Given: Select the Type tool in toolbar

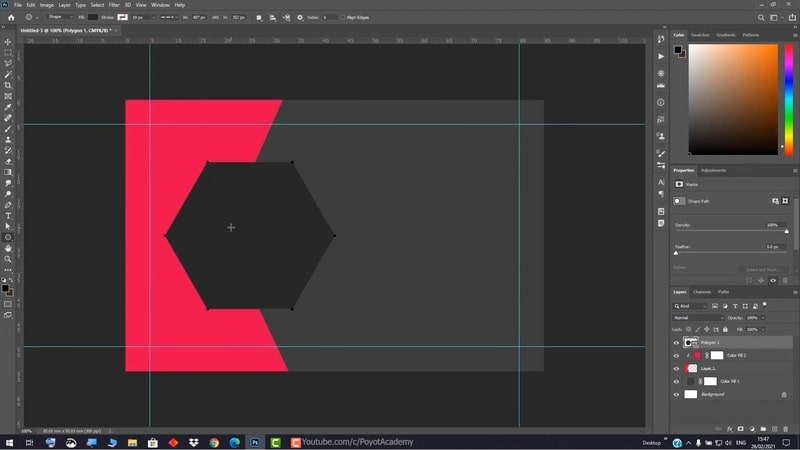Looking at the screenshot, I should (8, 215).
